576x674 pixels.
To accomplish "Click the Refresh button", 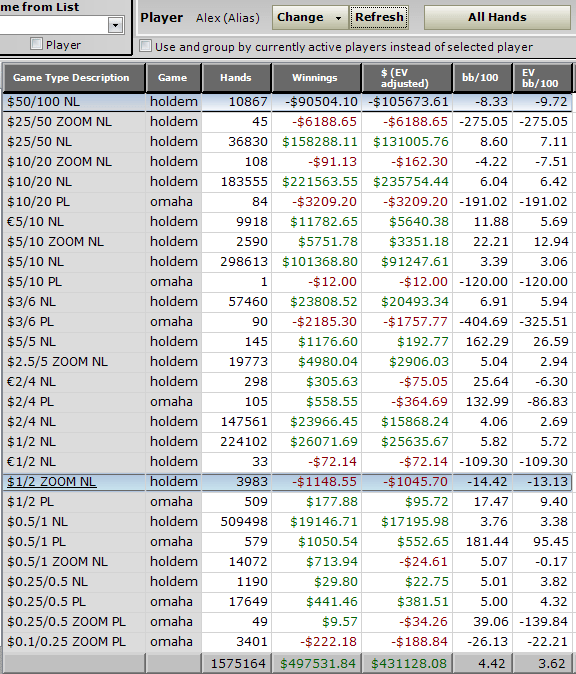I will click(379, 17).
